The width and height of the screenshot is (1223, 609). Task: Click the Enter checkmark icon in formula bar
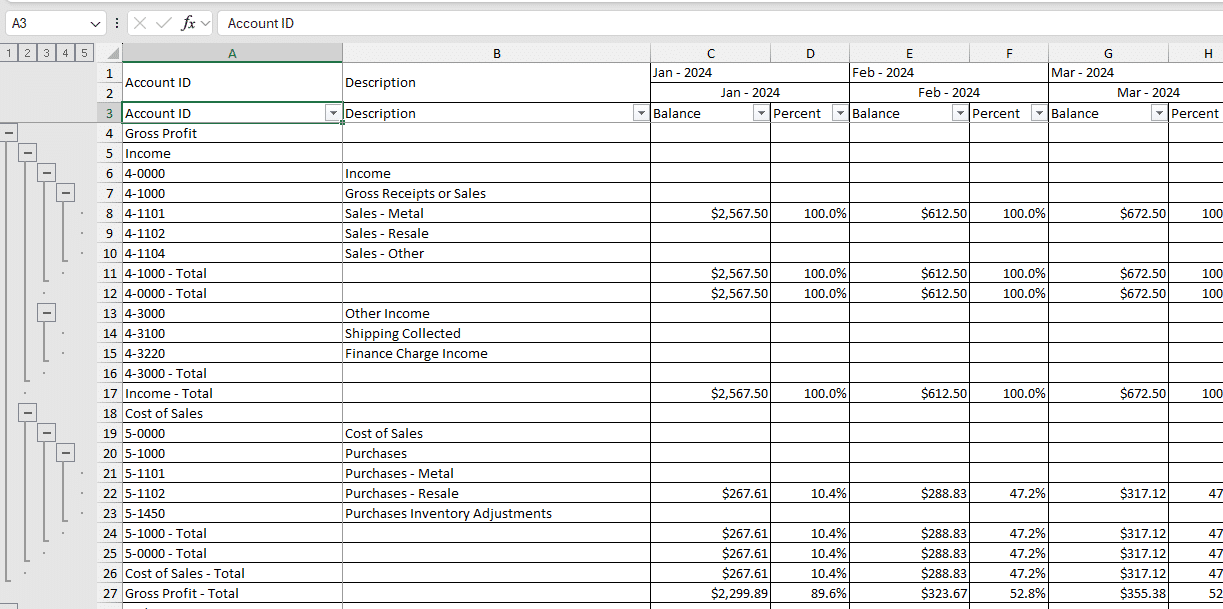[164, 23]
